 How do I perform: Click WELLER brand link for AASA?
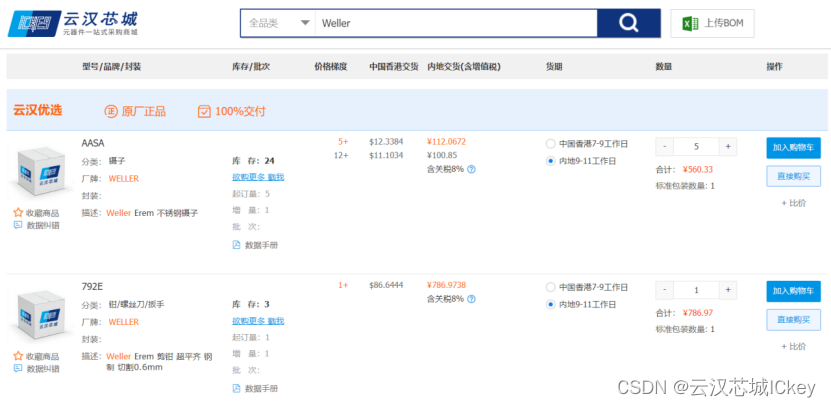click(x=123, y=179)
